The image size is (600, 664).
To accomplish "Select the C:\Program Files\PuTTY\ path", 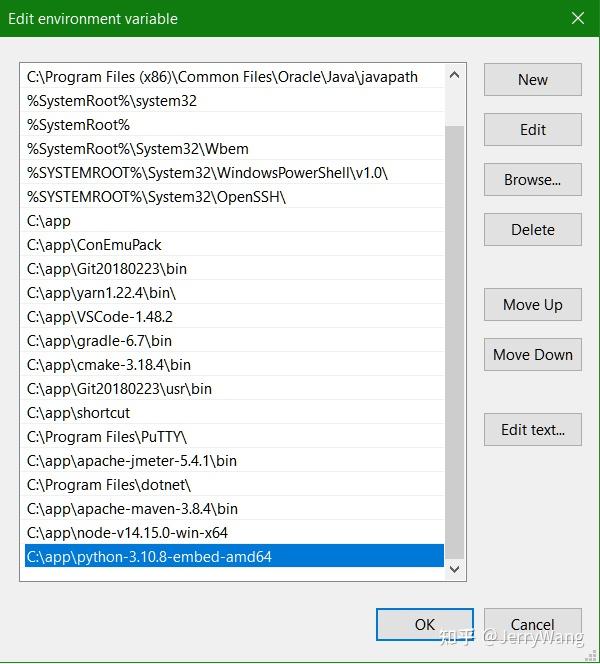I will tap(235, 437).
